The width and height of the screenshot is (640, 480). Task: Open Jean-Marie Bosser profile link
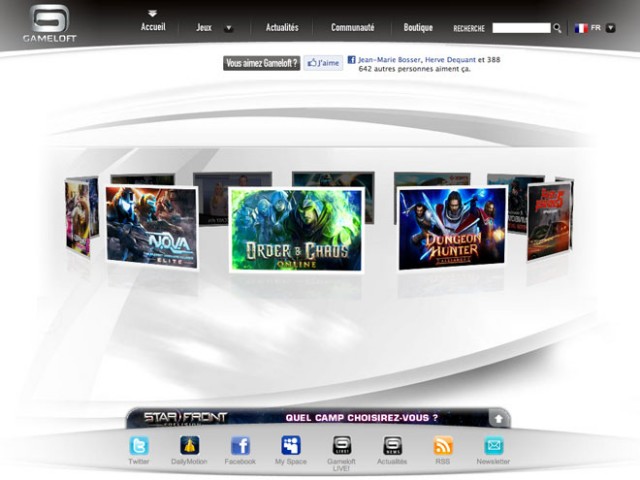(389, 60)
